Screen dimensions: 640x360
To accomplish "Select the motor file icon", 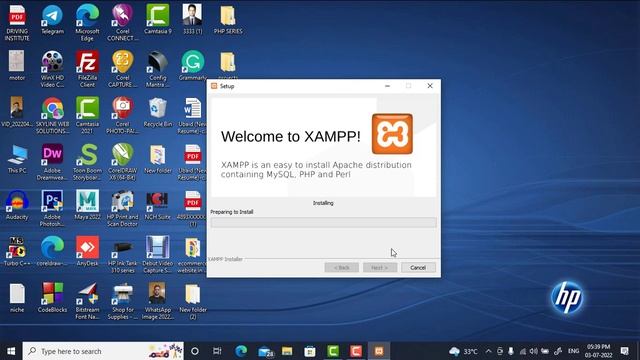I will click(17, 65).
